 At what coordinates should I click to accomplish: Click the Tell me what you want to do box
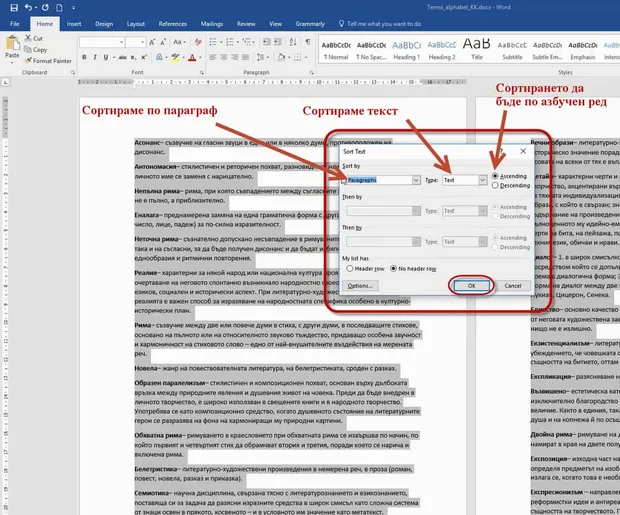point(380,24)
